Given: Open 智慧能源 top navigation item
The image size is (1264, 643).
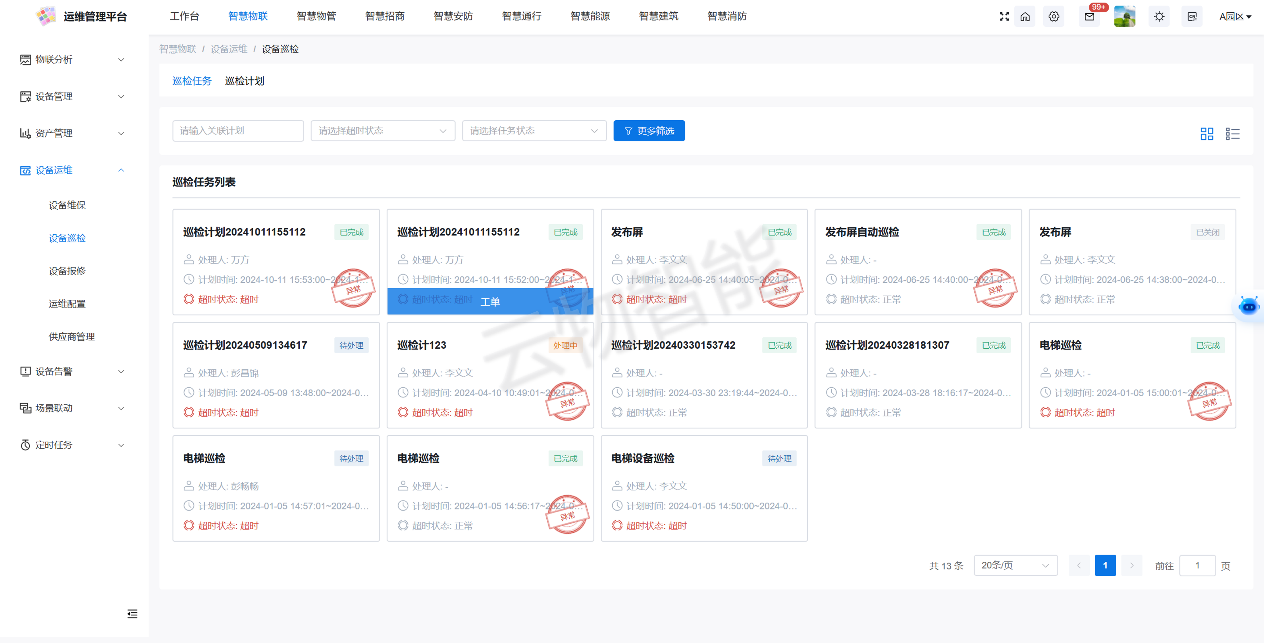Looking at the screenshot, I should coord(590,16).
